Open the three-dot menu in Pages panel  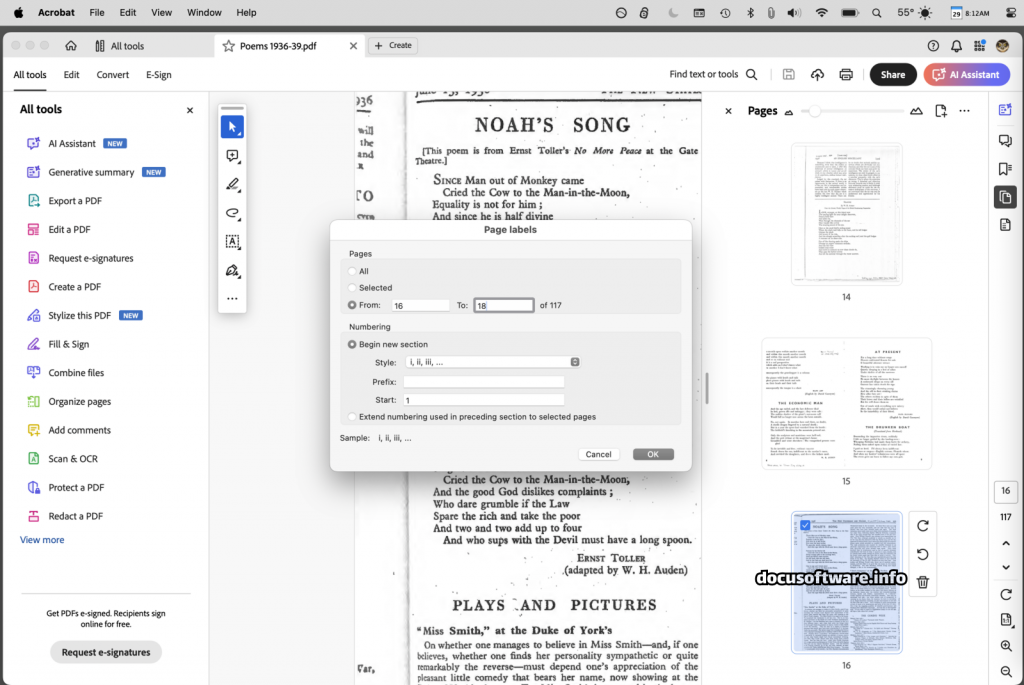964,111
